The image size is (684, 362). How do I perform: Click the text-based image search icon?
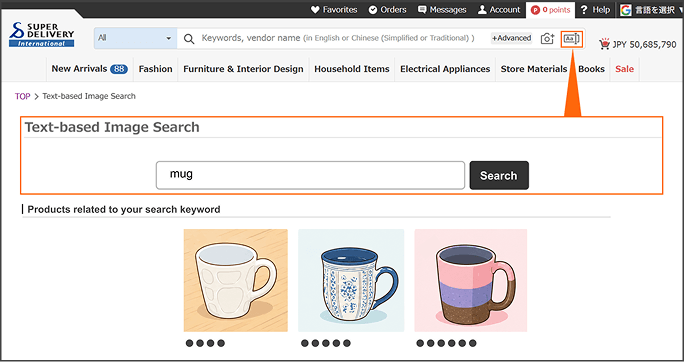tap(571, 38)
